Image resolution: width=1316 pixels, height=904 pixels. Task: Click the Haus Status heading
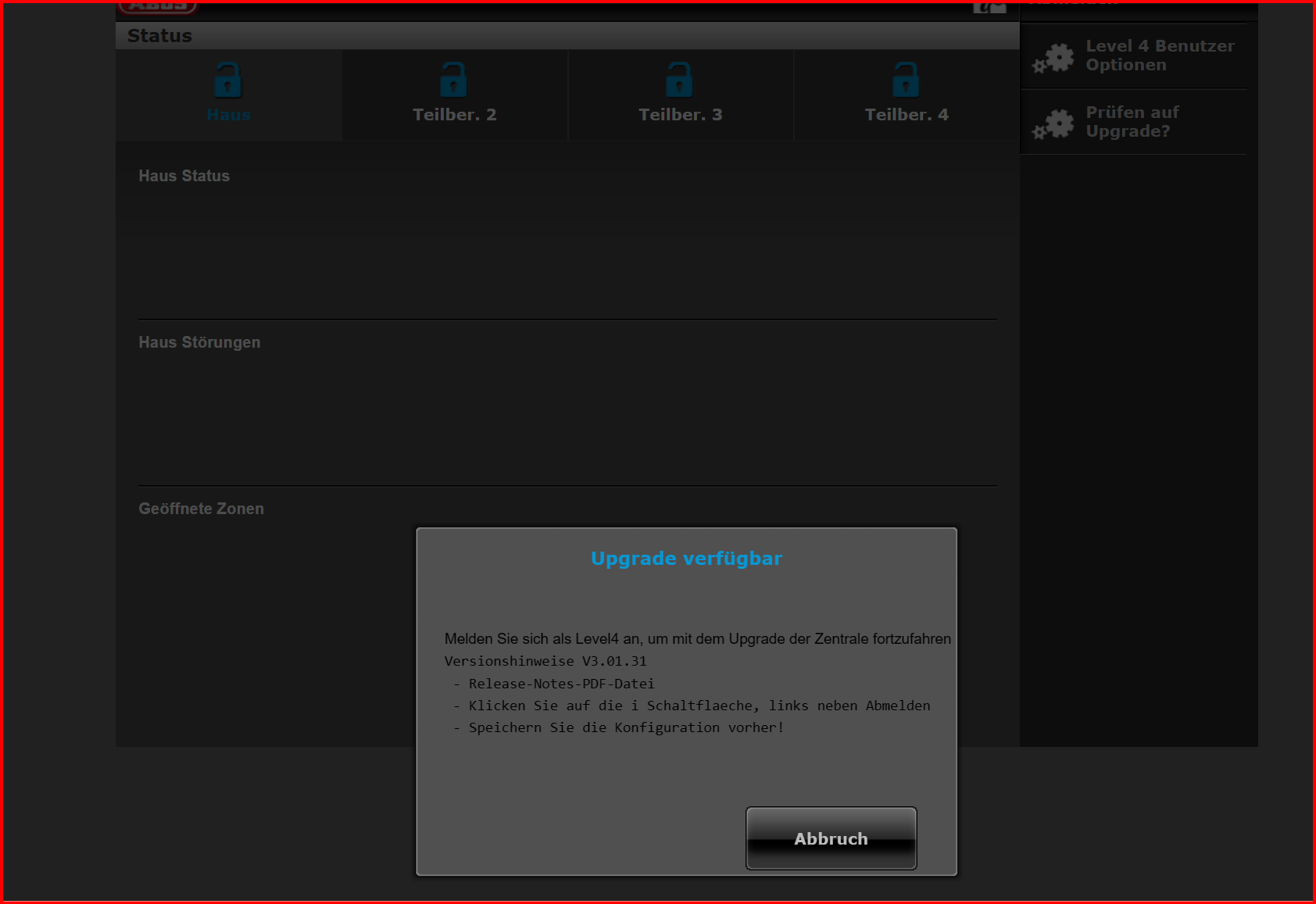coord(184,176)
